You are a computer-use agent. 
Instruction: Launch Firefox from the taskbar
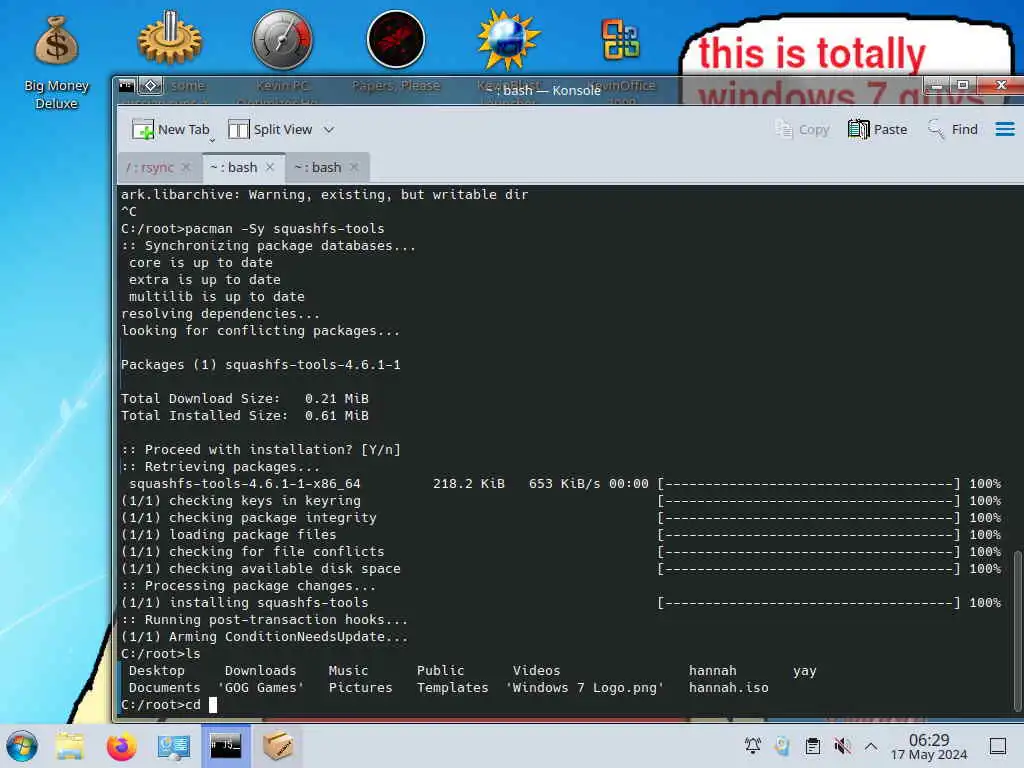click(x=121, y=746)
